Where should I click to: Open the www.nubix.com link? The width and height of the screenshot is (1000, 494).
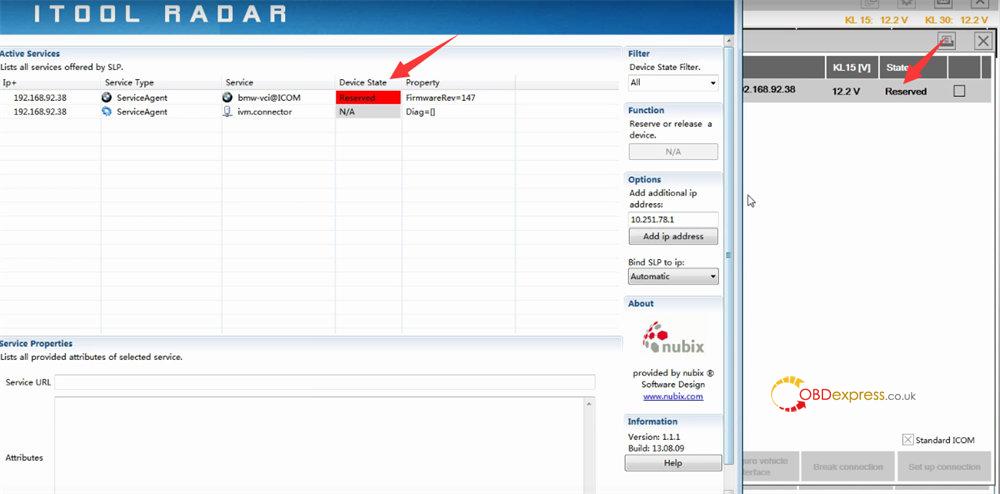coord(673,396)
